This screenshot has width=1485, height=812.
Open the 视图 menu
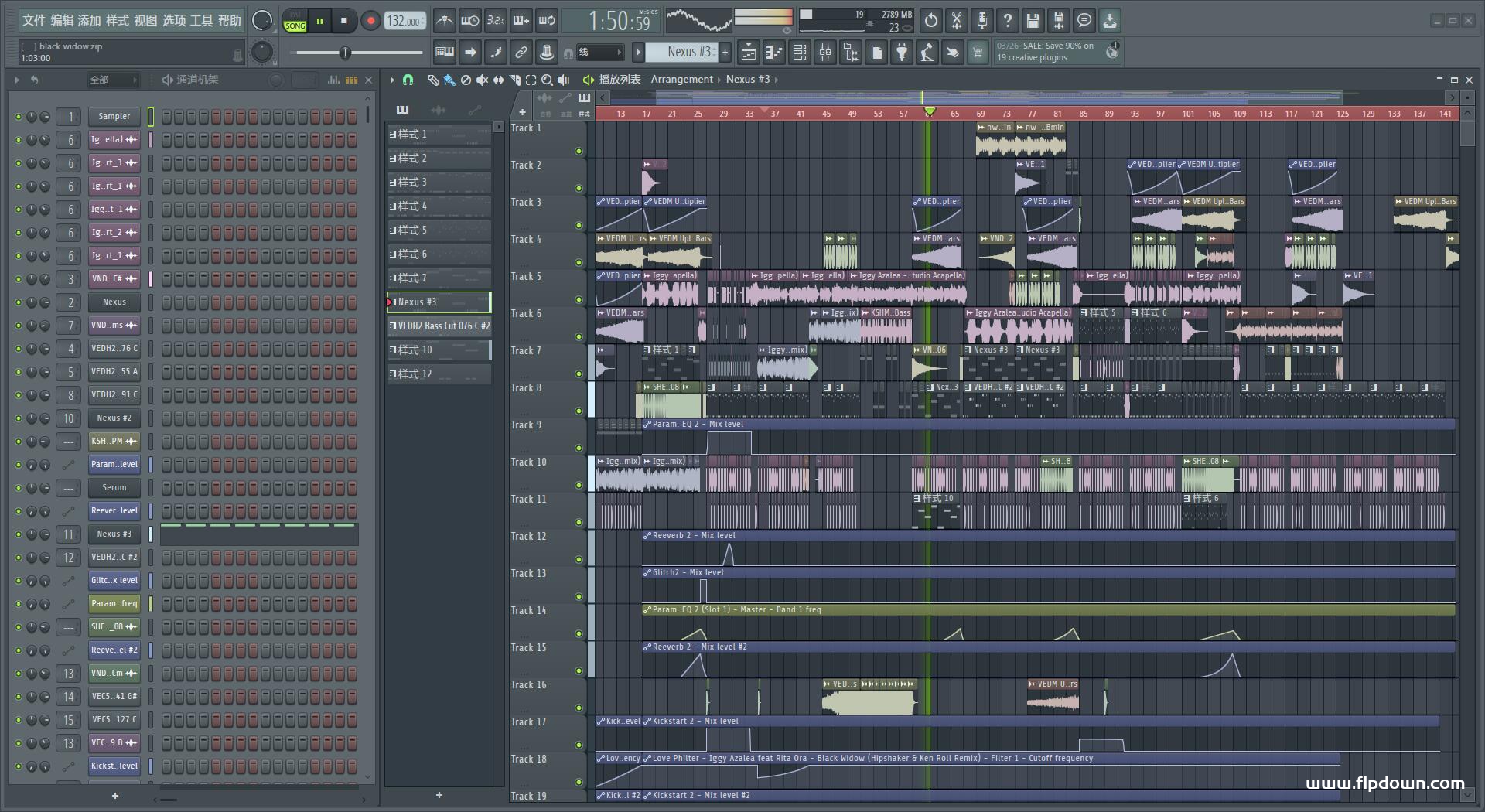pyautogui.click(x=145, y=21)
